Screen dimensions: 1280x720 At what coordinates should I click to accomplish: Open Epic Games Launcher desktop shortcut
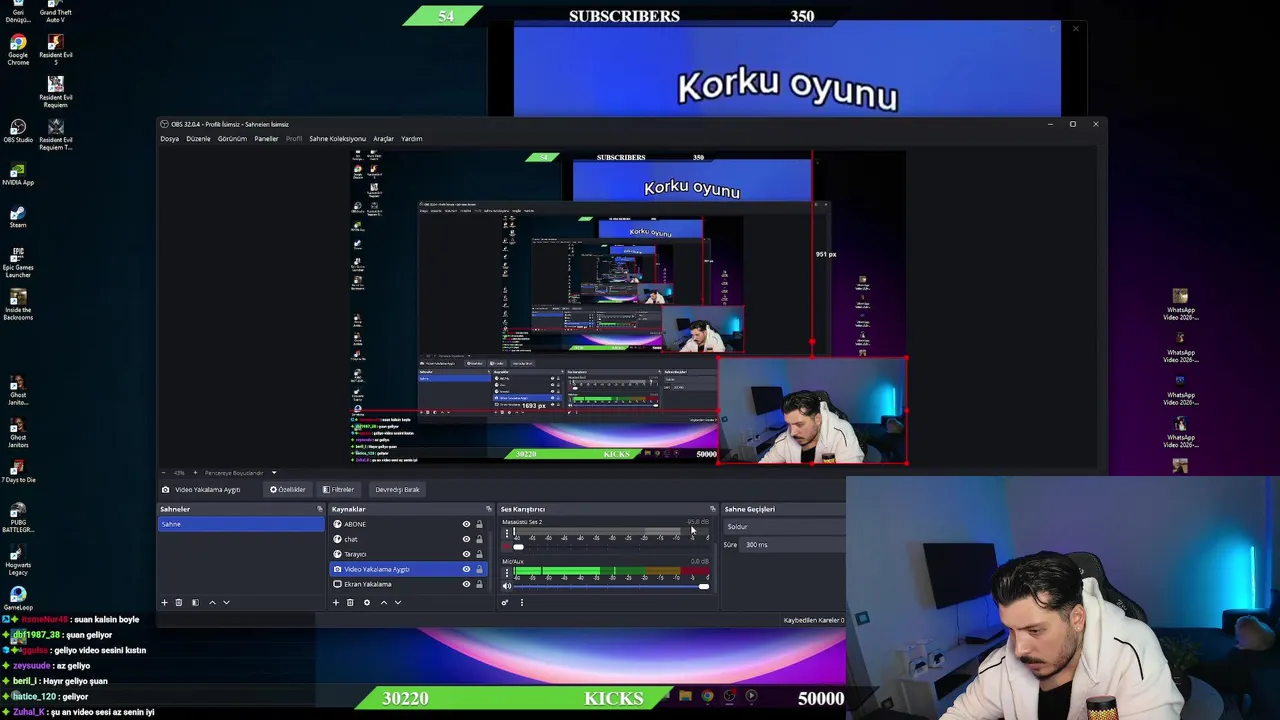[18, 262]
